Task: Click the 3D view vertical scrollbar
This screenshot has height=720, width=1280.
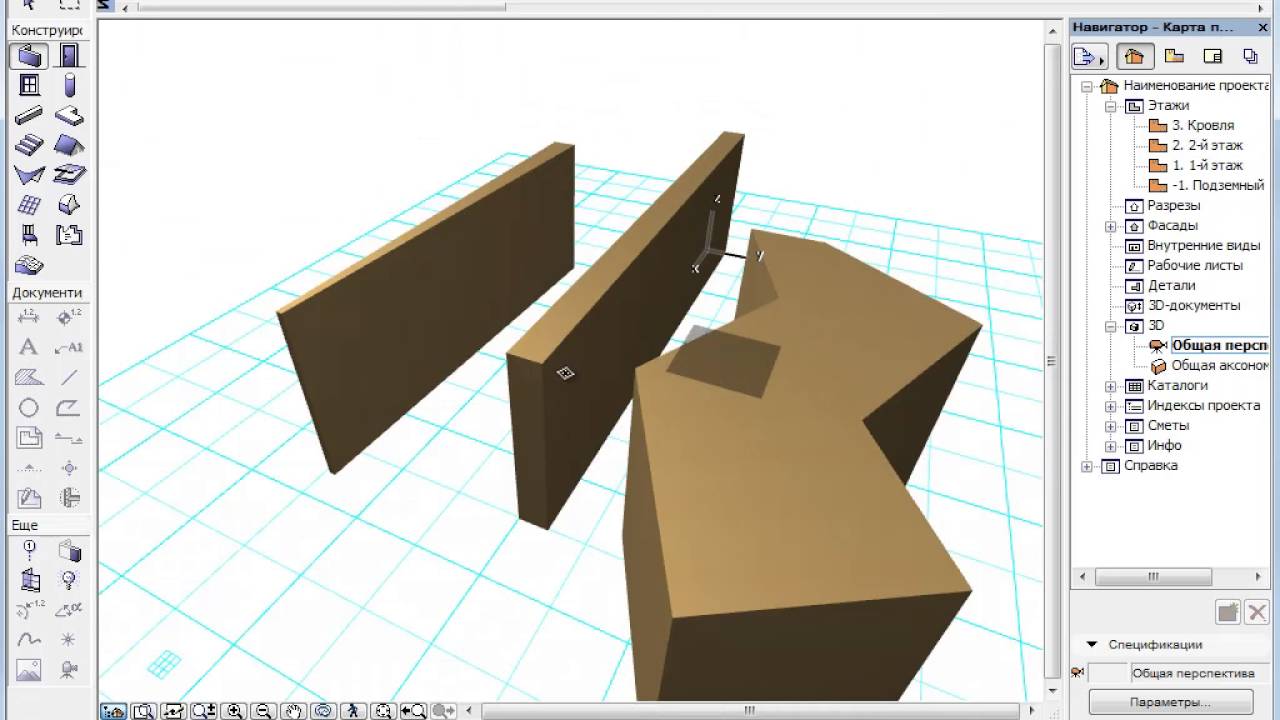Action: 1051,360
